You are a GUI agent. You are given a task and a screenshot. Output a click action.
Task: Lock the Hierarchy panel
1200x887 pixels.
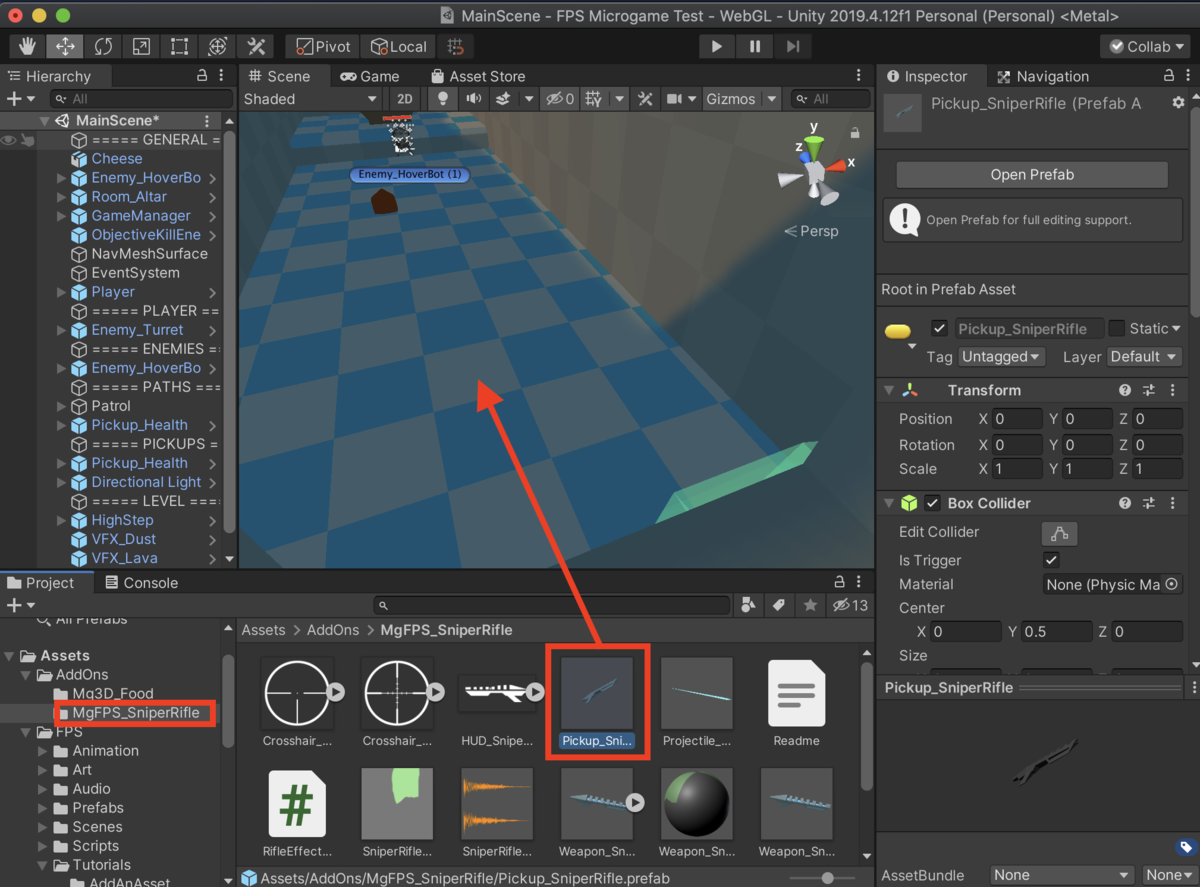click(x=202, y=76)
